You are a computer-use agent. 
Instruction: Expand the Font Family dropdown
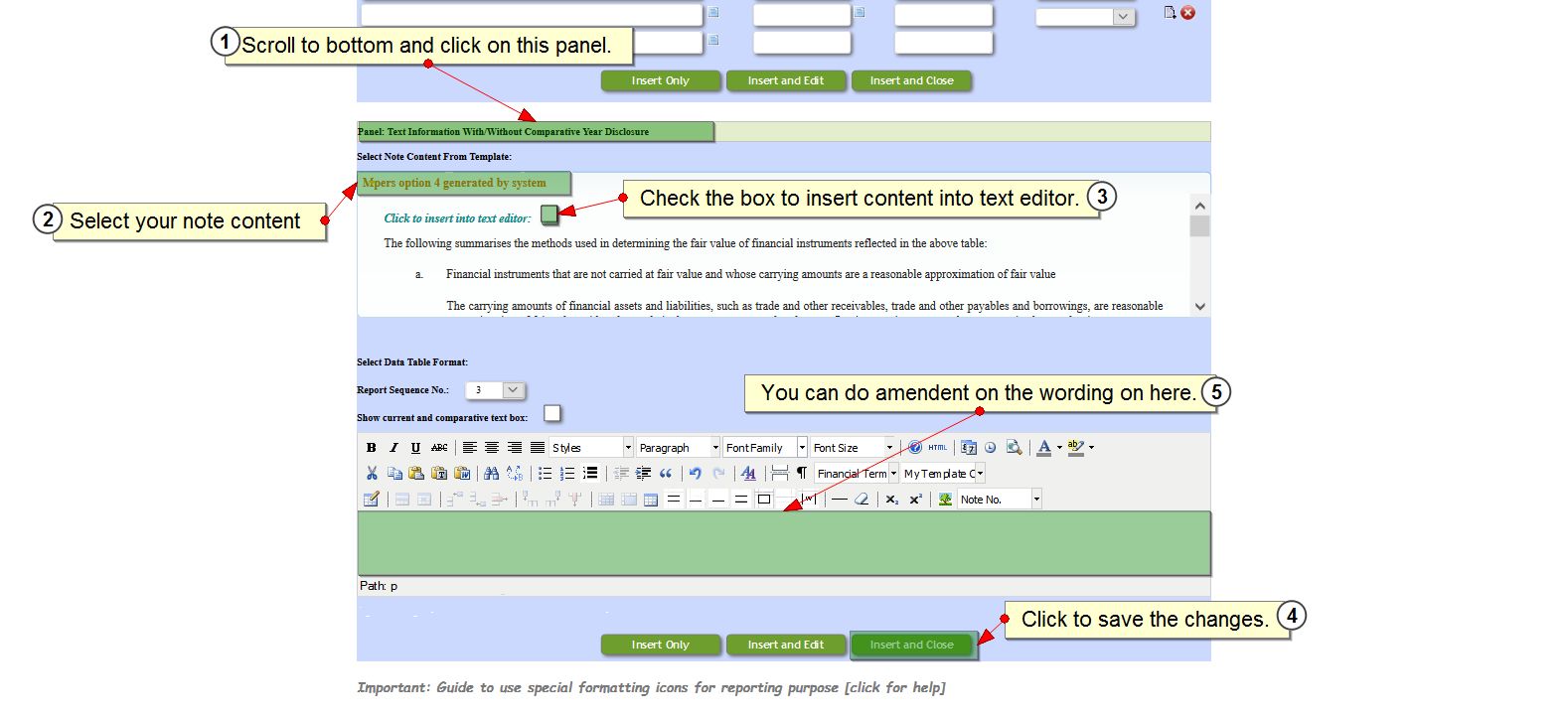pos(802,448)
